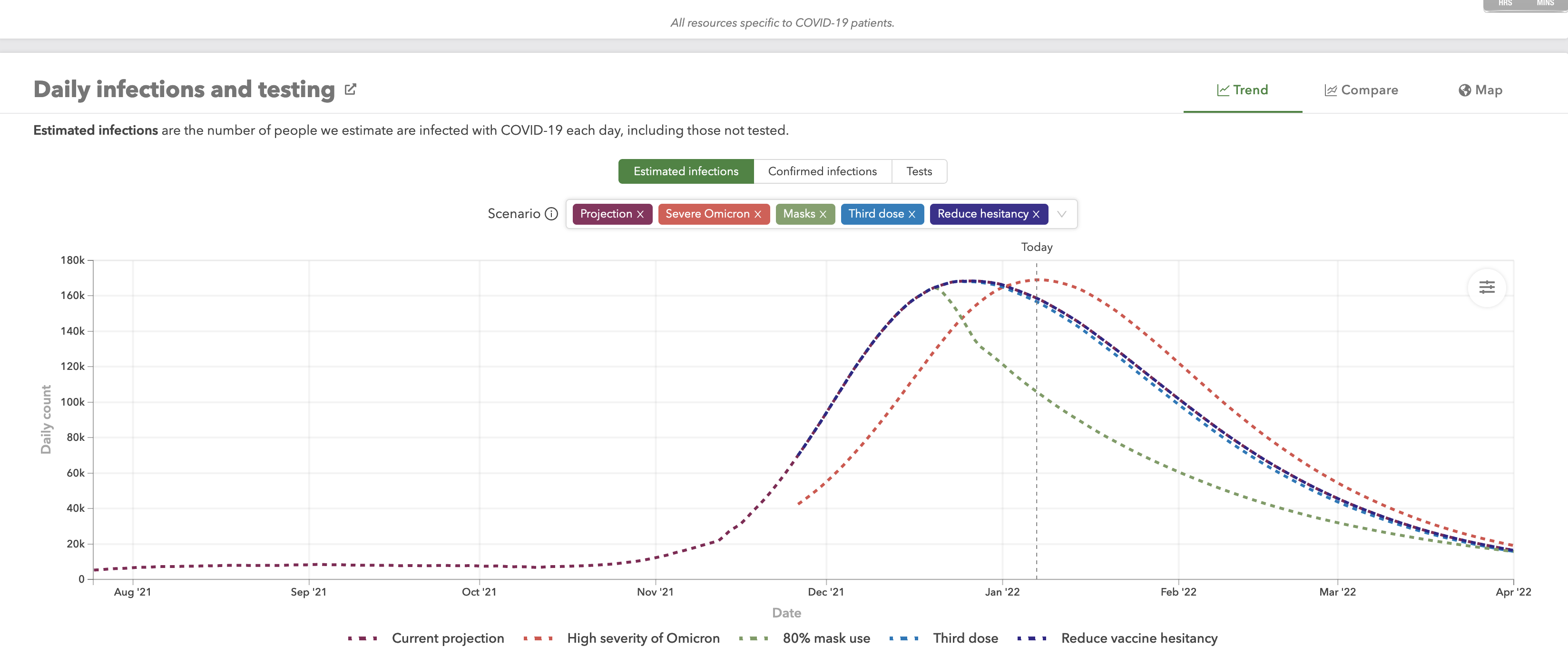Image resolution: width=1568 pixels, height=657 pixels.
Task: Click the Projection tag label
Action: pos(606,214)
